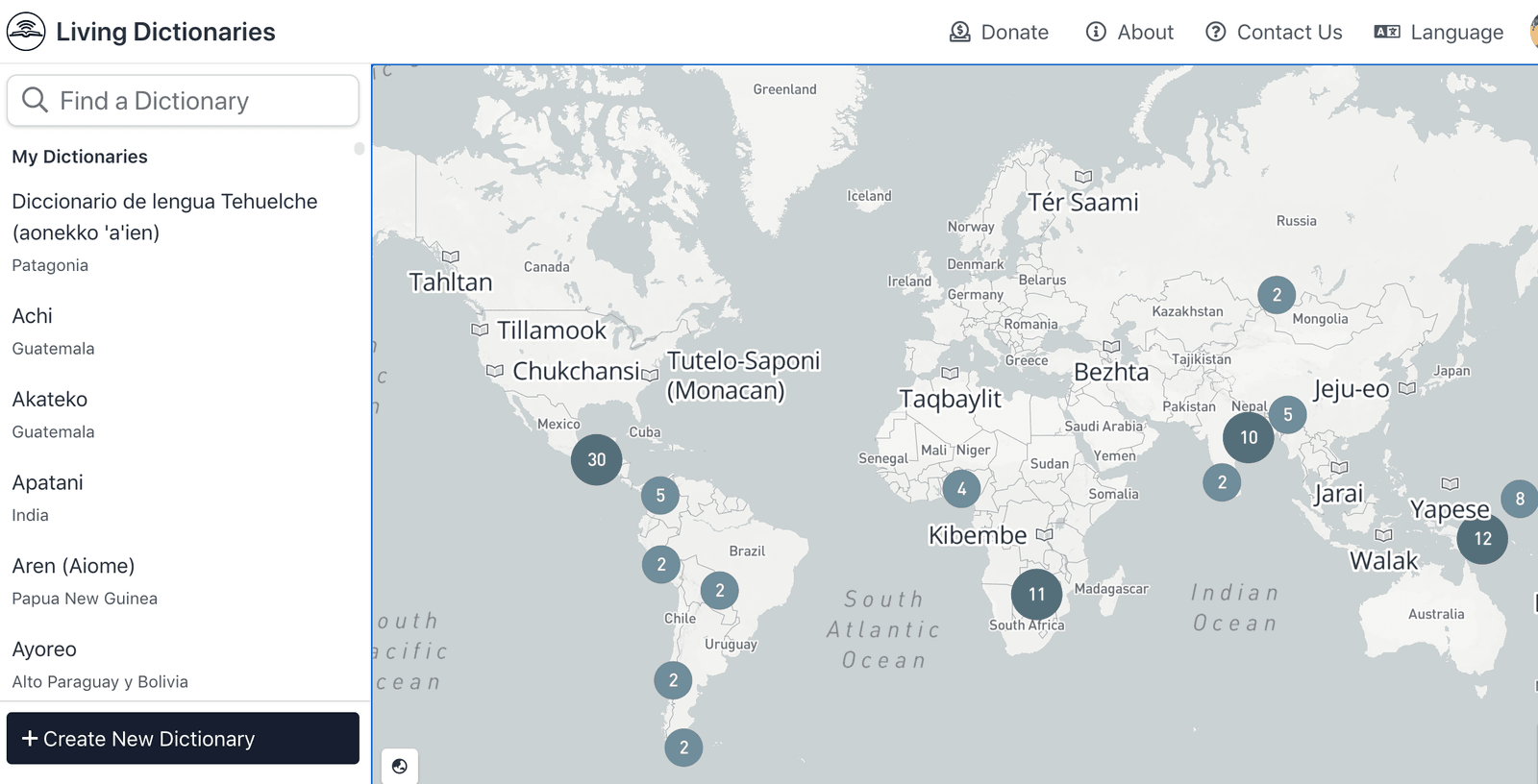Select the Ayoreo dictionary
The height and width of the screenshot is (784, 1538).
(x=183, y=665)
